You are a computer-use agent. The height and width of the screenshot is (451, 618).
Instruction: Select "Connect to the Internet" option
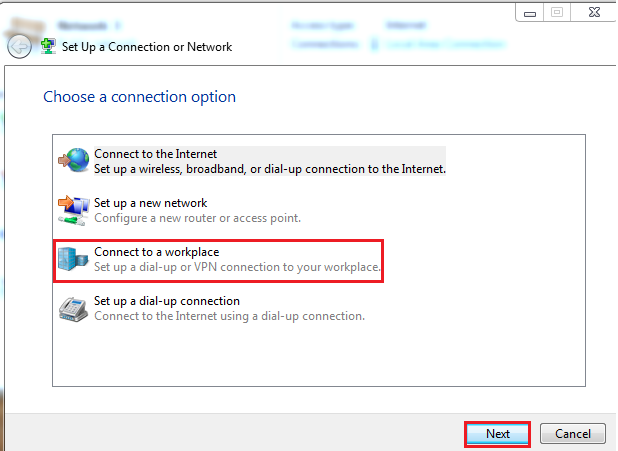coord(155,154)
